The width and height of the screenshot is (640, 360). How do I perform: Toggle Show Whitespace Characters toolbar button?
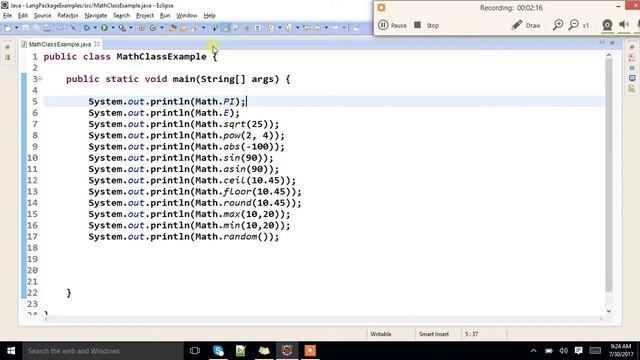[258, 28]
